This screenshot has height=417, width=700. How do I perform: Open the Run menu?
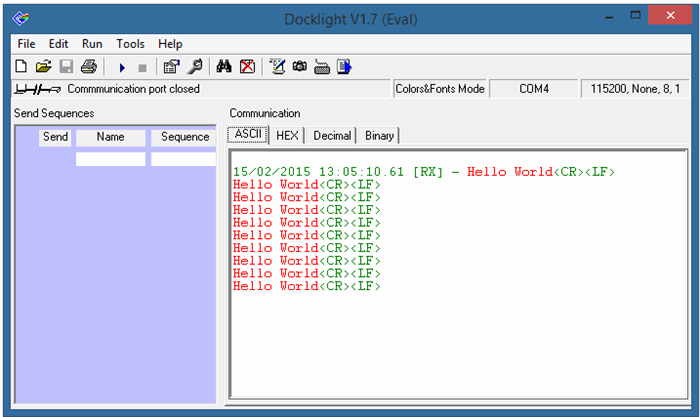[92, 44]
